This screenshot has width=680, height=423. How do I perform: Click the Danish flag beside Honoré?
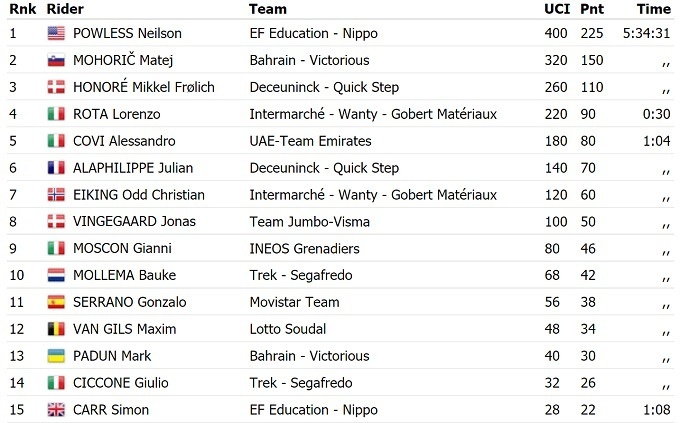coord(56,87)
